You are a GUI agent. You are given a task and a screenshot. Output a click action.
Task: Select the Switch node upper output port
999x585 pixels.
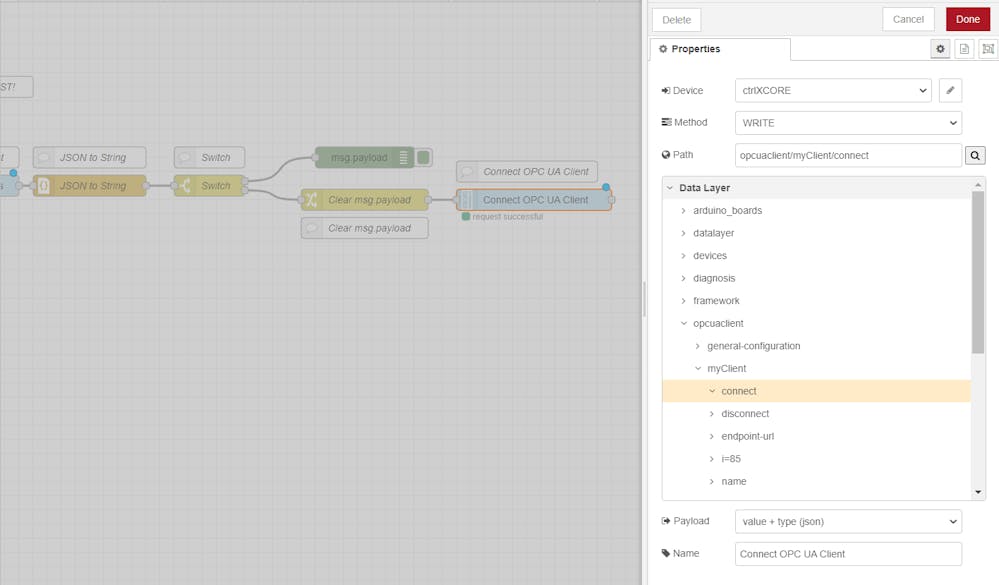(245, 181)
